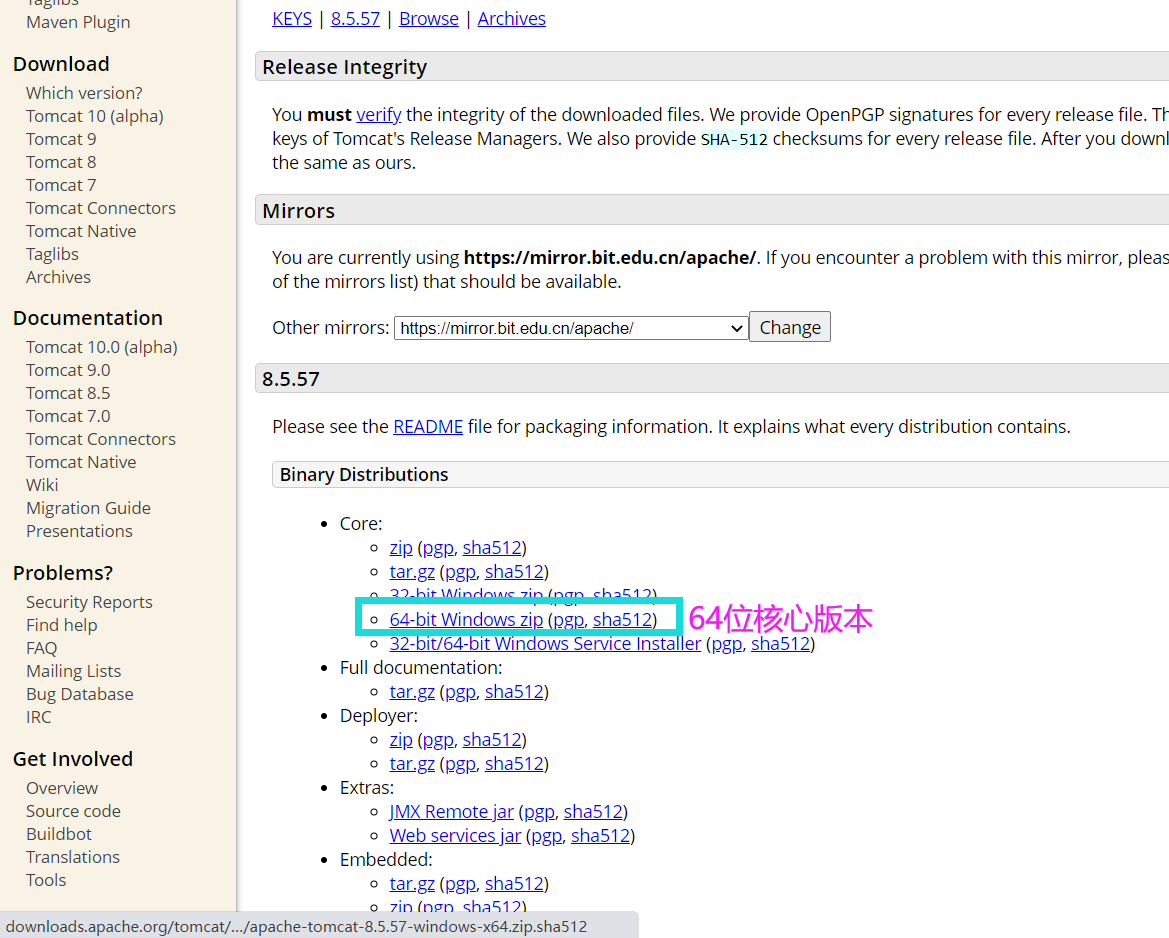Open the Browse link
1169x938 pixels.
pyautogui.click(x=429, y=19)
